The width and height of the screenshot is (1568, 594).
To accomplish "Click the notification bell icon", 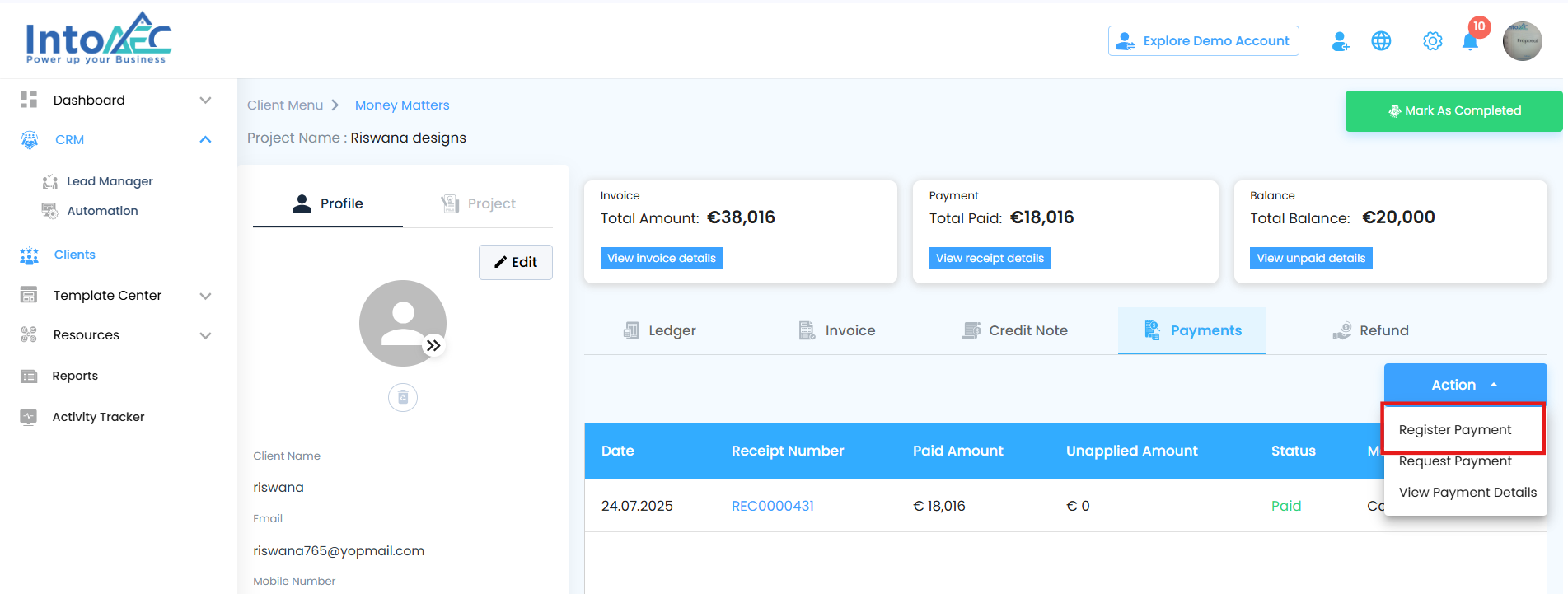I will [x=1470, y=41].
